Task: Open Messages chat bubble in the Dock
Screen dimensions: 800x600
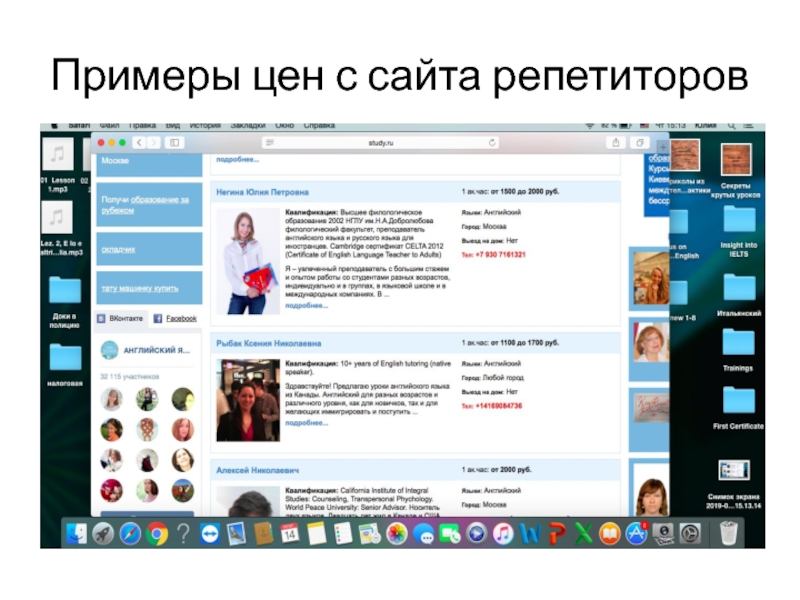Action: 423,534
